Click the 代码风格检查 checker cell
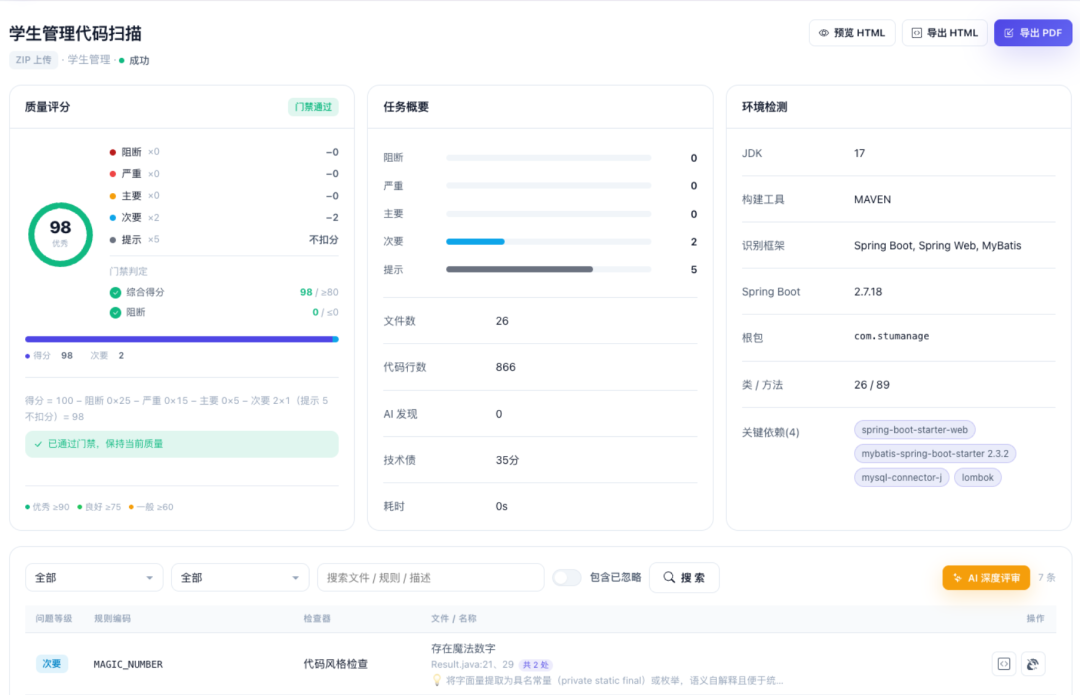This screenshot has width=1080, height=695. pos(335,664)
